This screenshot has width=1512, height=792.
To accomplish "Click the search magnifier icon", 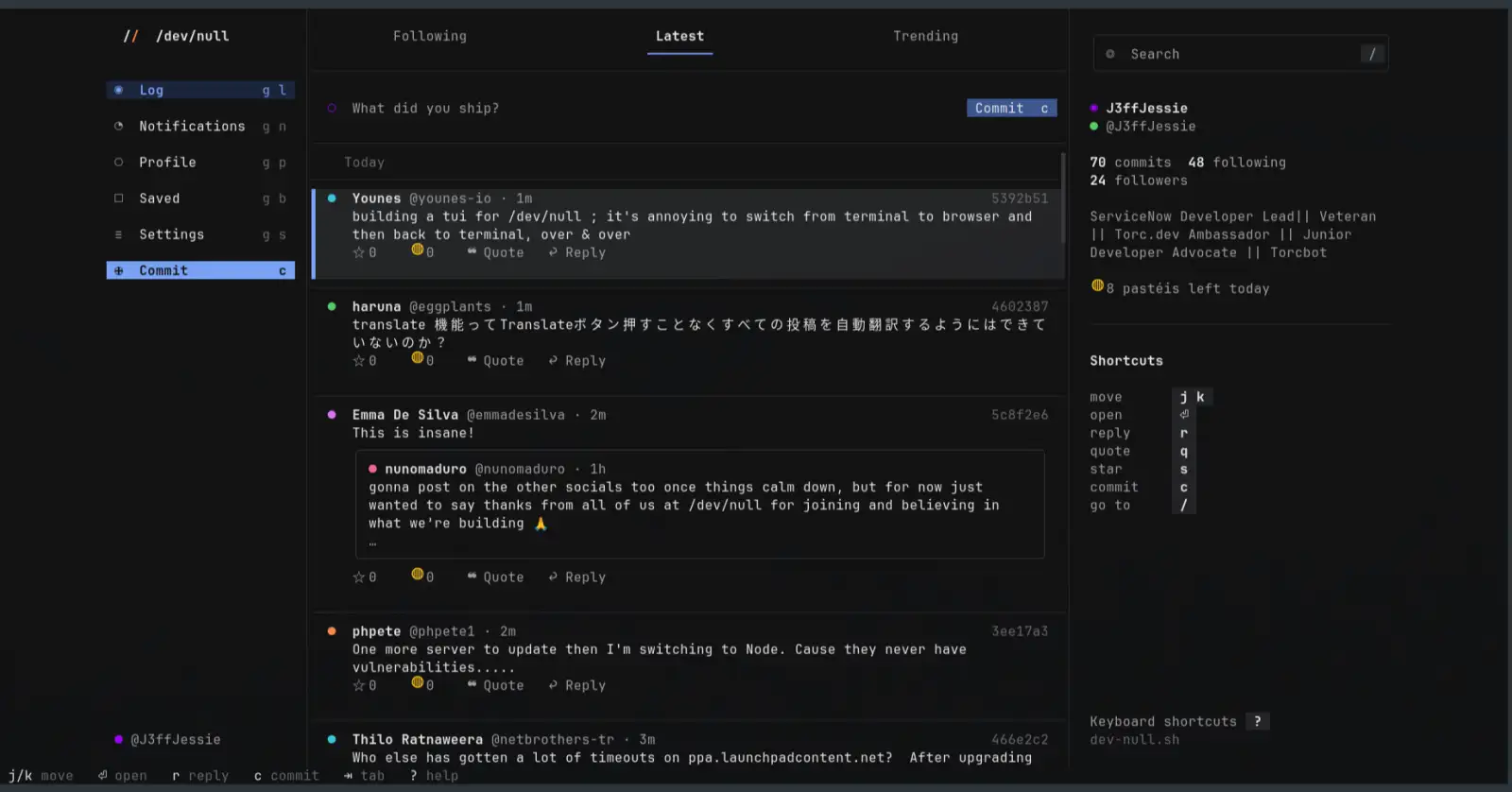I will click(x=1110, y=54).
